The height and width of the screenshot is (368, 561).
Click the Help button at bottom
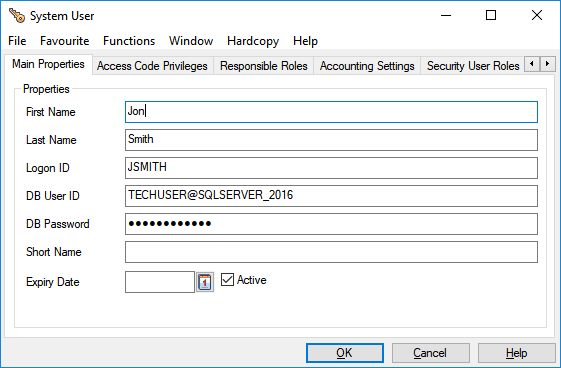[x=516, y=353]
